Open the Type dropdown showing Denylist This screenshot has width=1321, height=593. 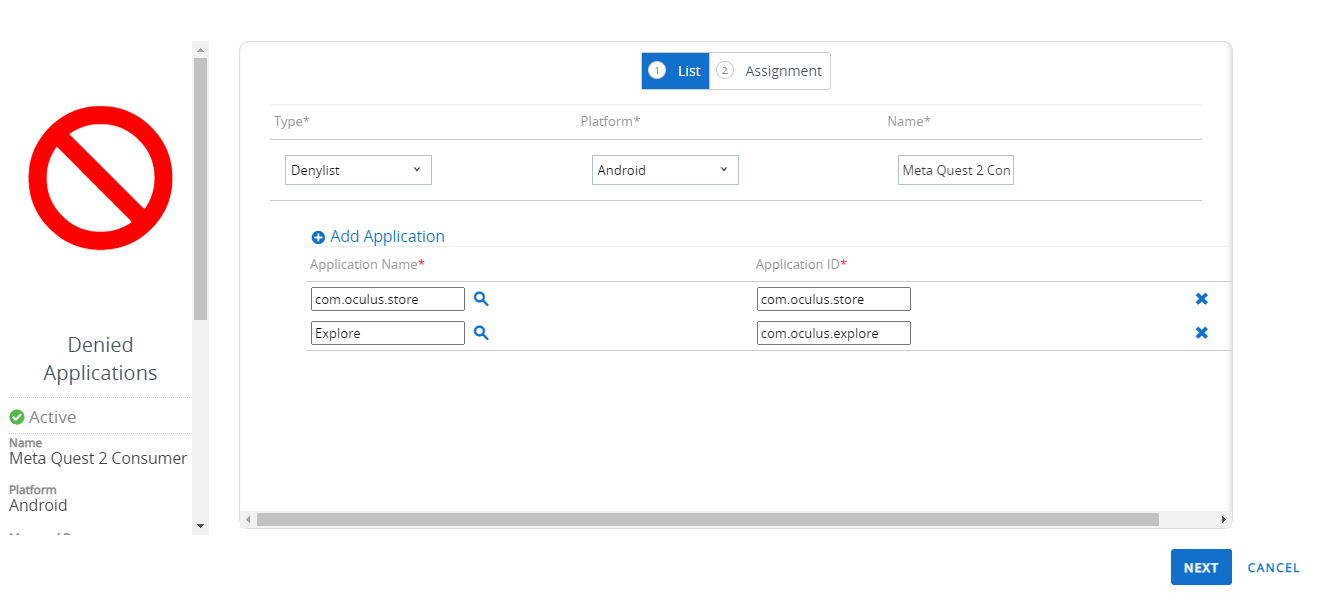tap(358, 170)
